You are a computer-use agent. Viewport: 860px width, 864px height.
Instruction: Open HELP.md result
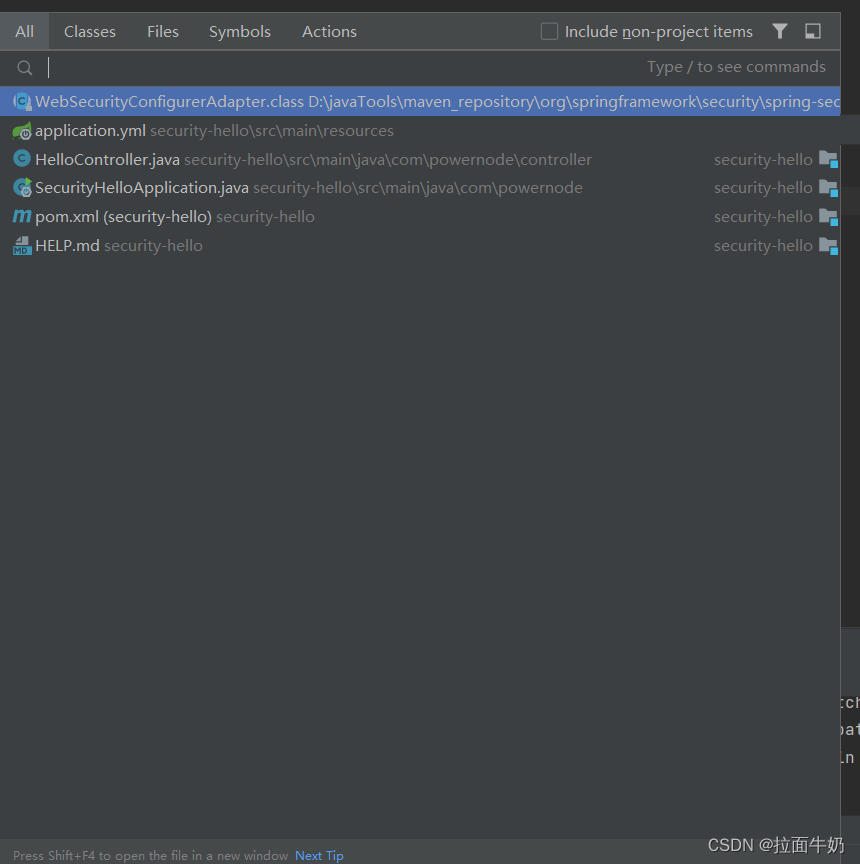(420, 245)
